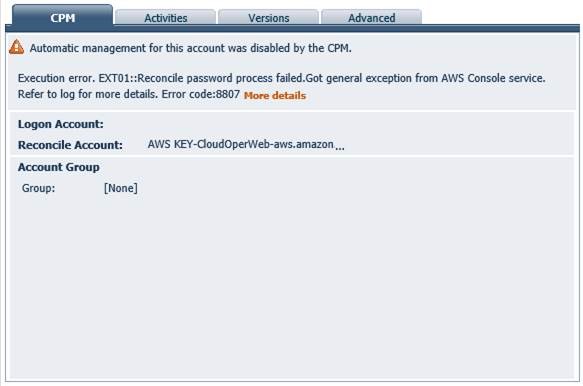Switch to the Activities tab
Image resolution: width=583 pixels, height=386 pixels.
(x=165, y=17)
